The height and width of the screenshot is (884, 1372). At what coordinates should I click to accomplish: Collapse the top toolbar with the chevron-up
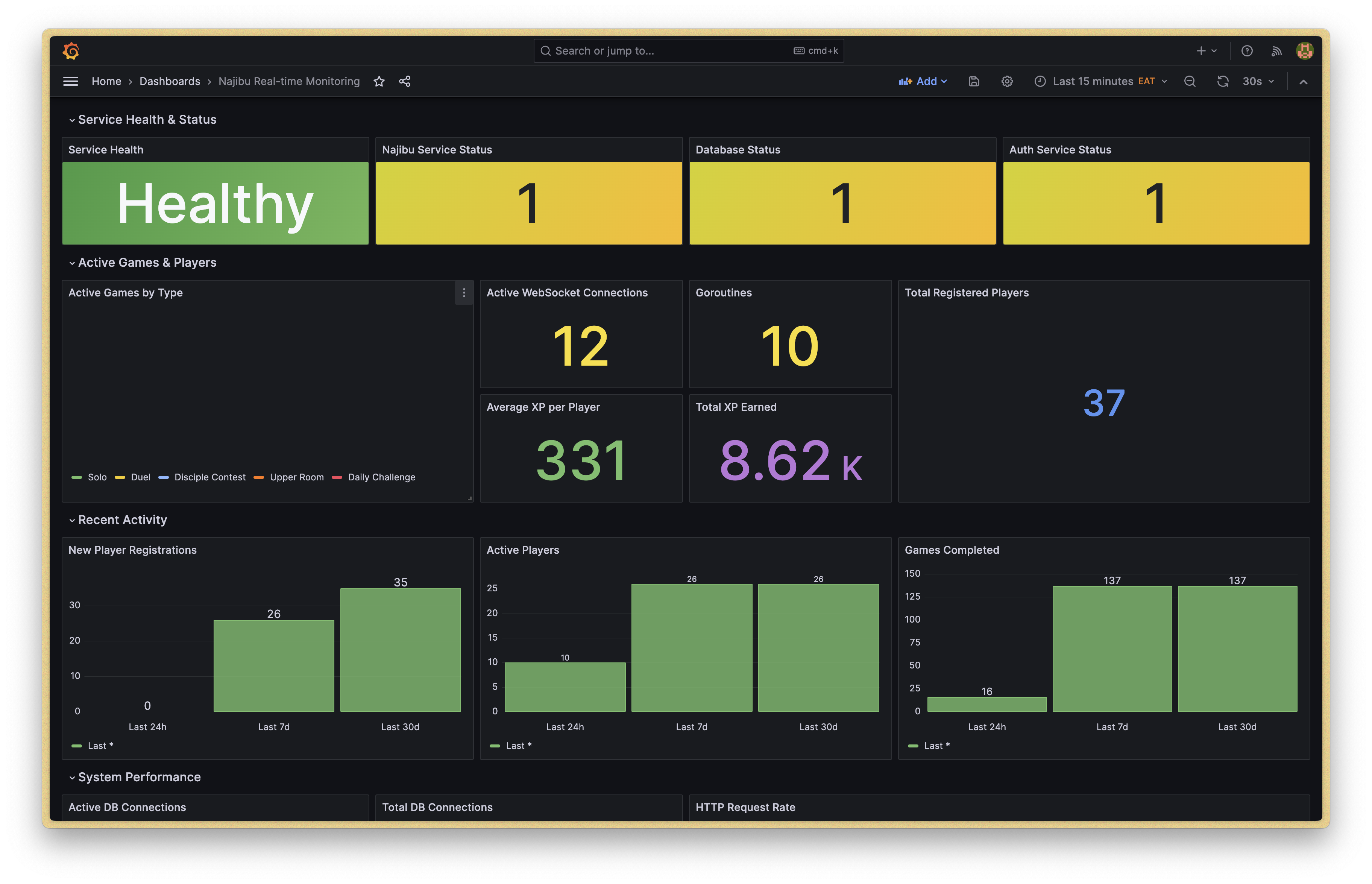(x=1304, y=82)
